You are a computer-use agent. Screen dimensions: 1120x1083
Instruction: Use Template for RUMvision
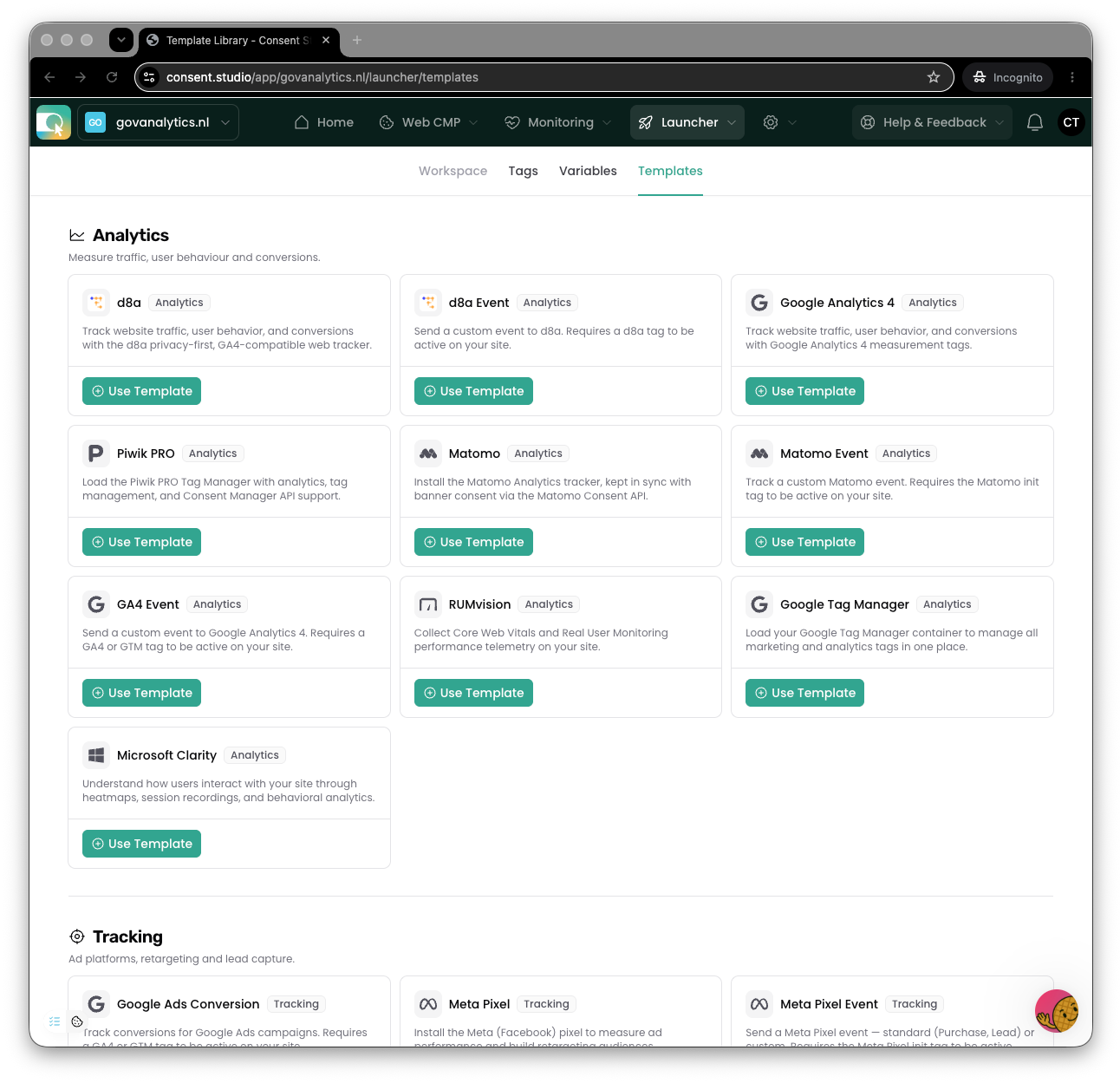click(x=473, y=693)
